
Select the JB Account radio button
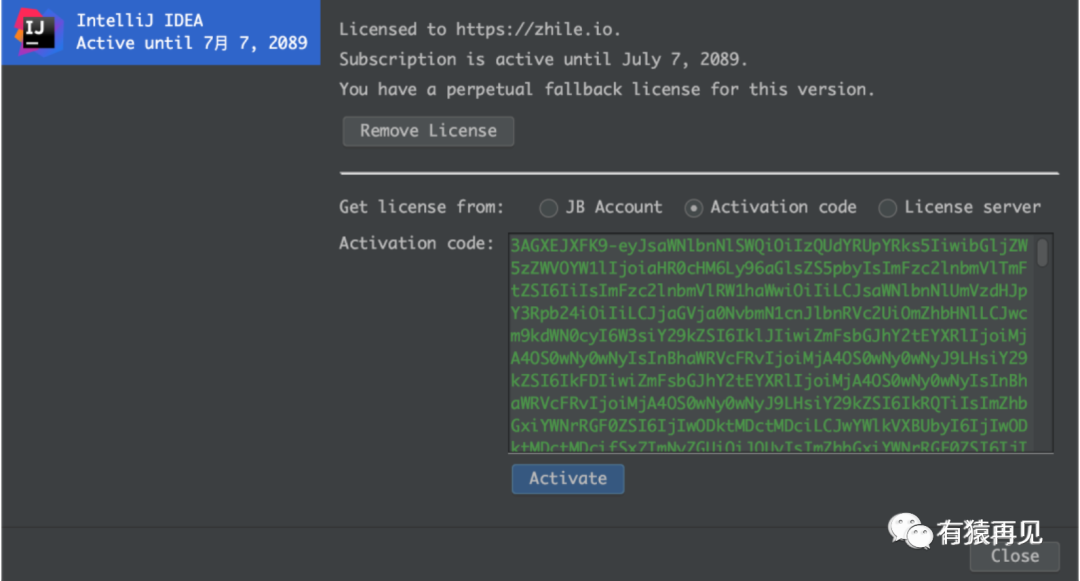click(x=548, y=208)
